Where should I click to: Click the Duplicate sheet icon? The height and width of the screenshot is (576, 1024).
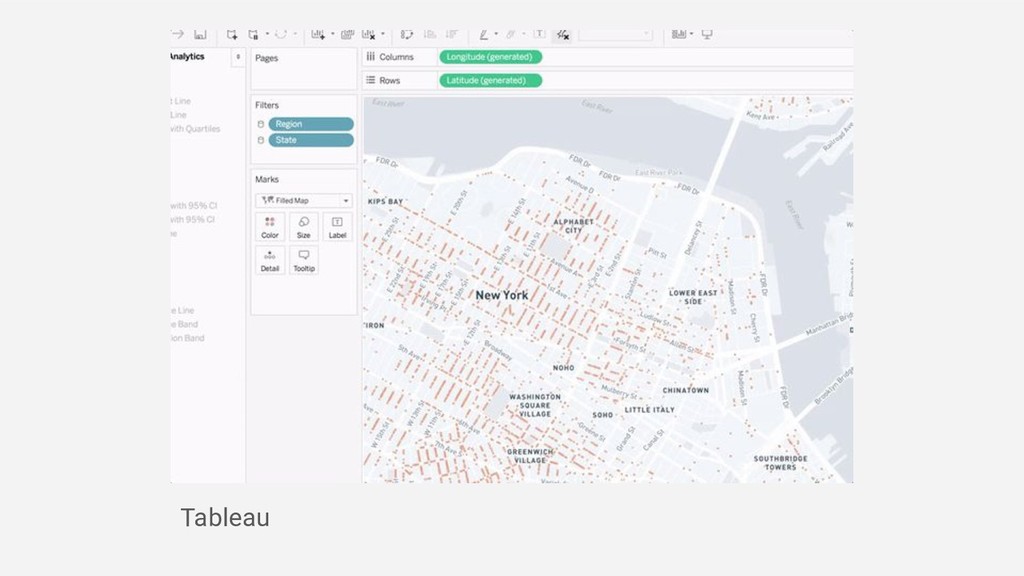[347, 34]
